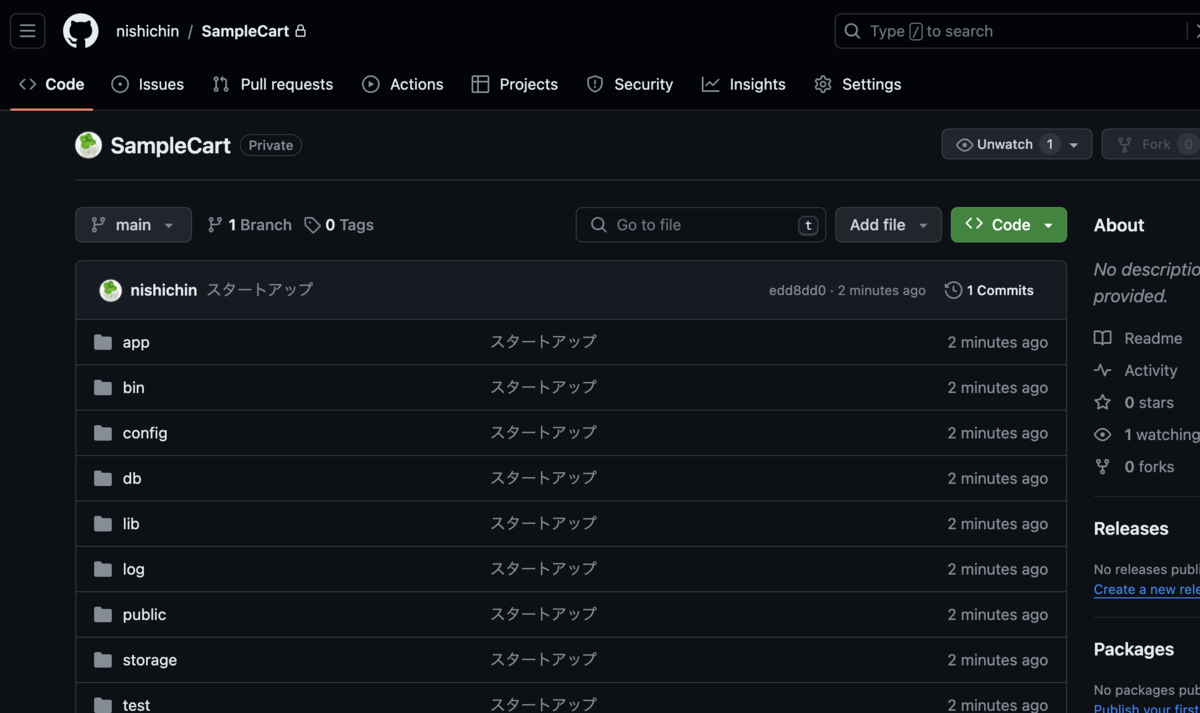Click the app folder icon
This screenshot has width=1200, height=713.
click(103, 342)
